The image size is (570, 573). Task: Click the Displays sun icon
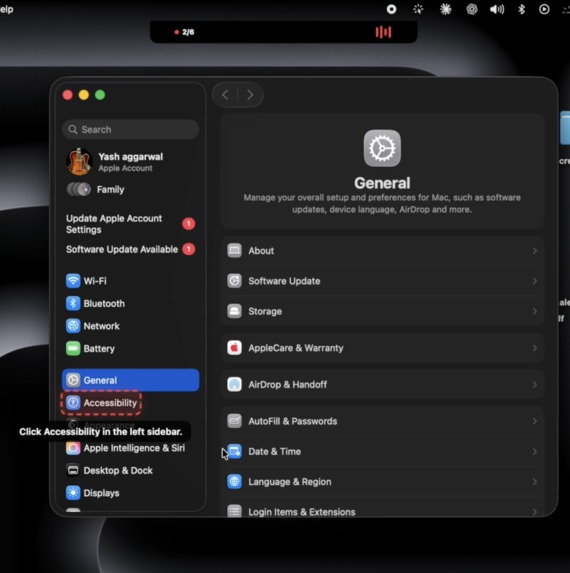coord(73,493)
